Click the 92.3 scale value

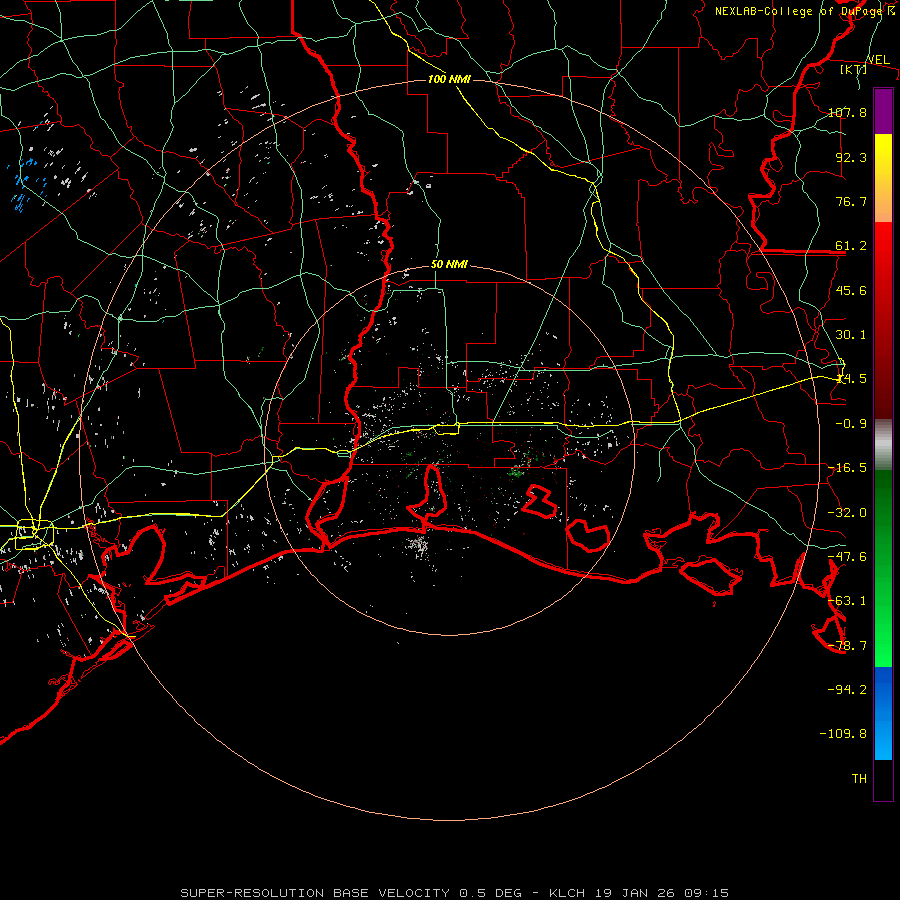(x=851, y=157)
